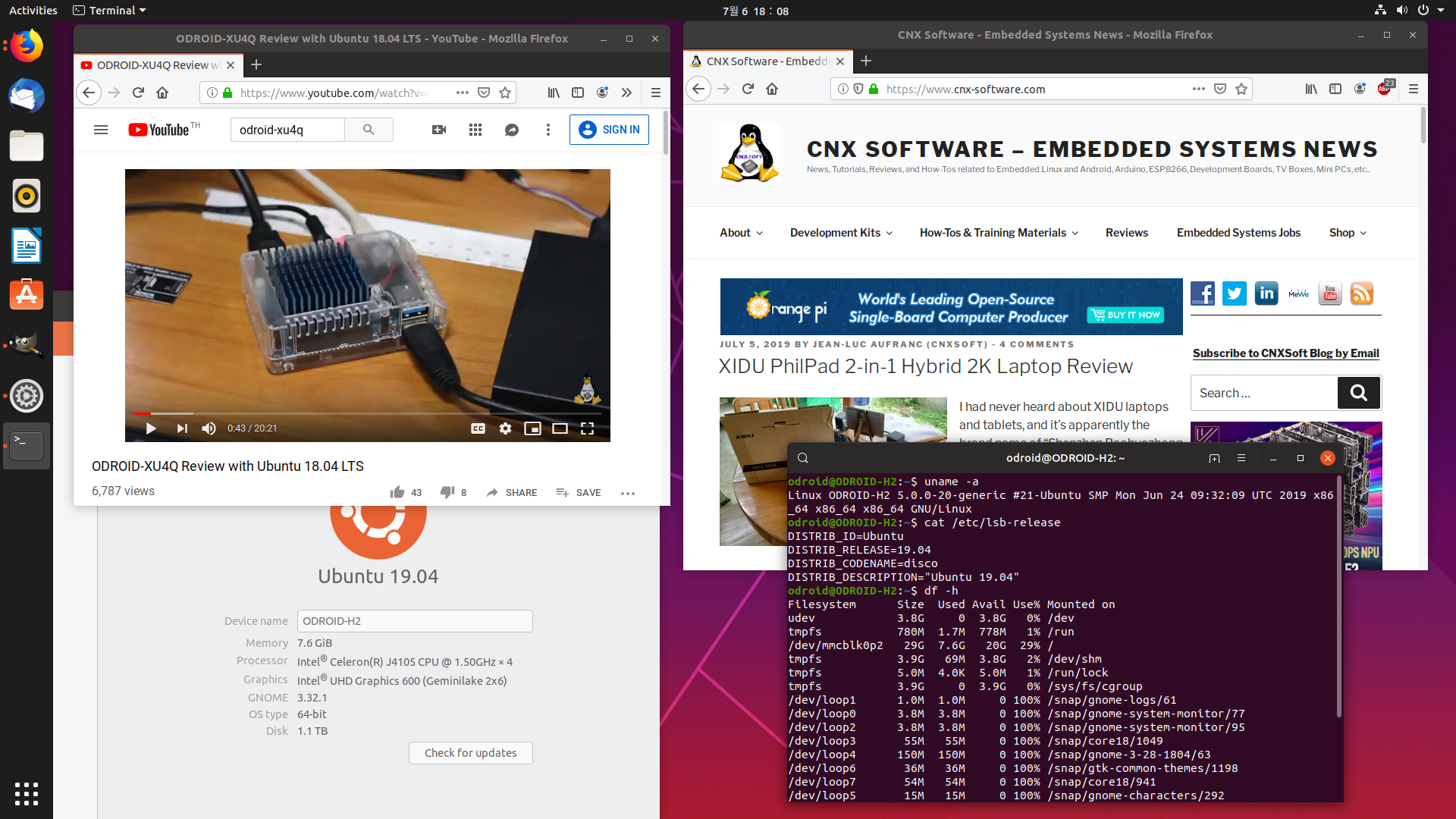Click Subscribe to CNXSoft Blog by Email
The image size is (1456, 819).
tap(1285, 353)
